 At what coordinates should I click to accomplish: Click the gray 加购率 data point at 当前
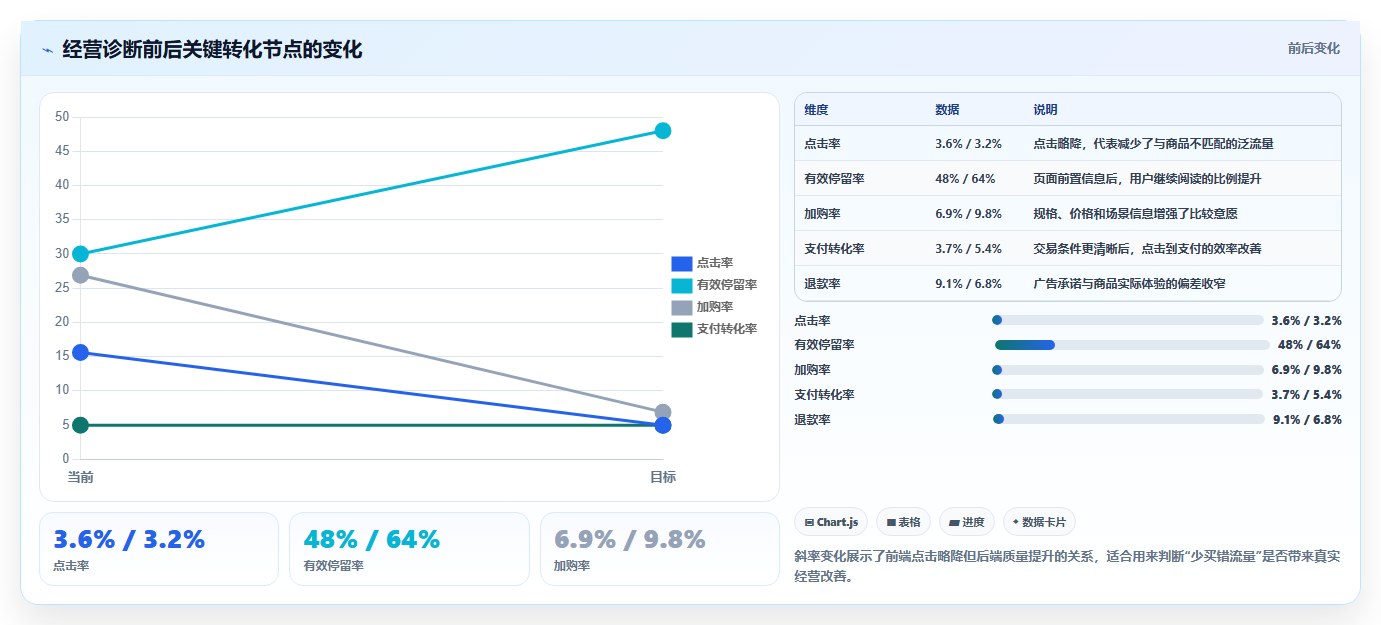point(80,275)
